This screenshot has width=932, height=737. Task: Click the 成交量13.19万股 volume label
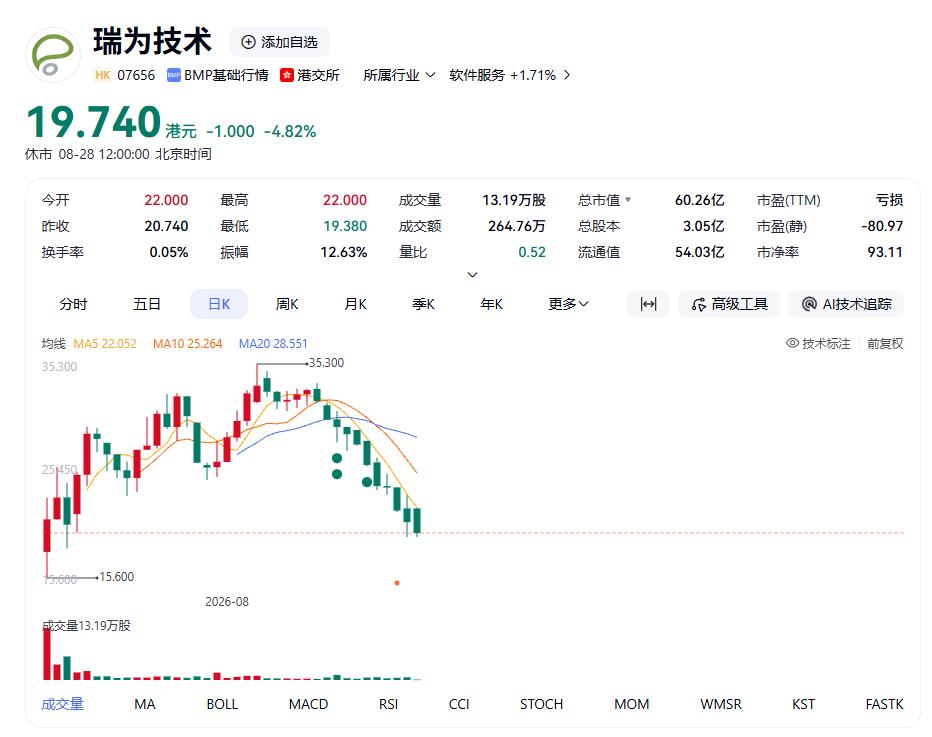point(87,625)
